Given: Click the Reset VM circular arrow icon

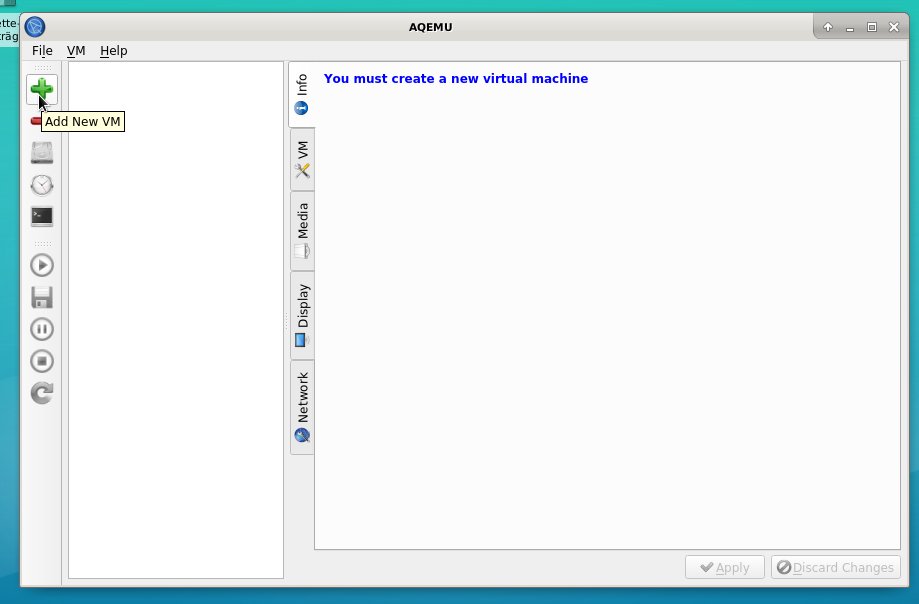Looking at the screenshot, I should pyautogui.click(x=42, y=393).
